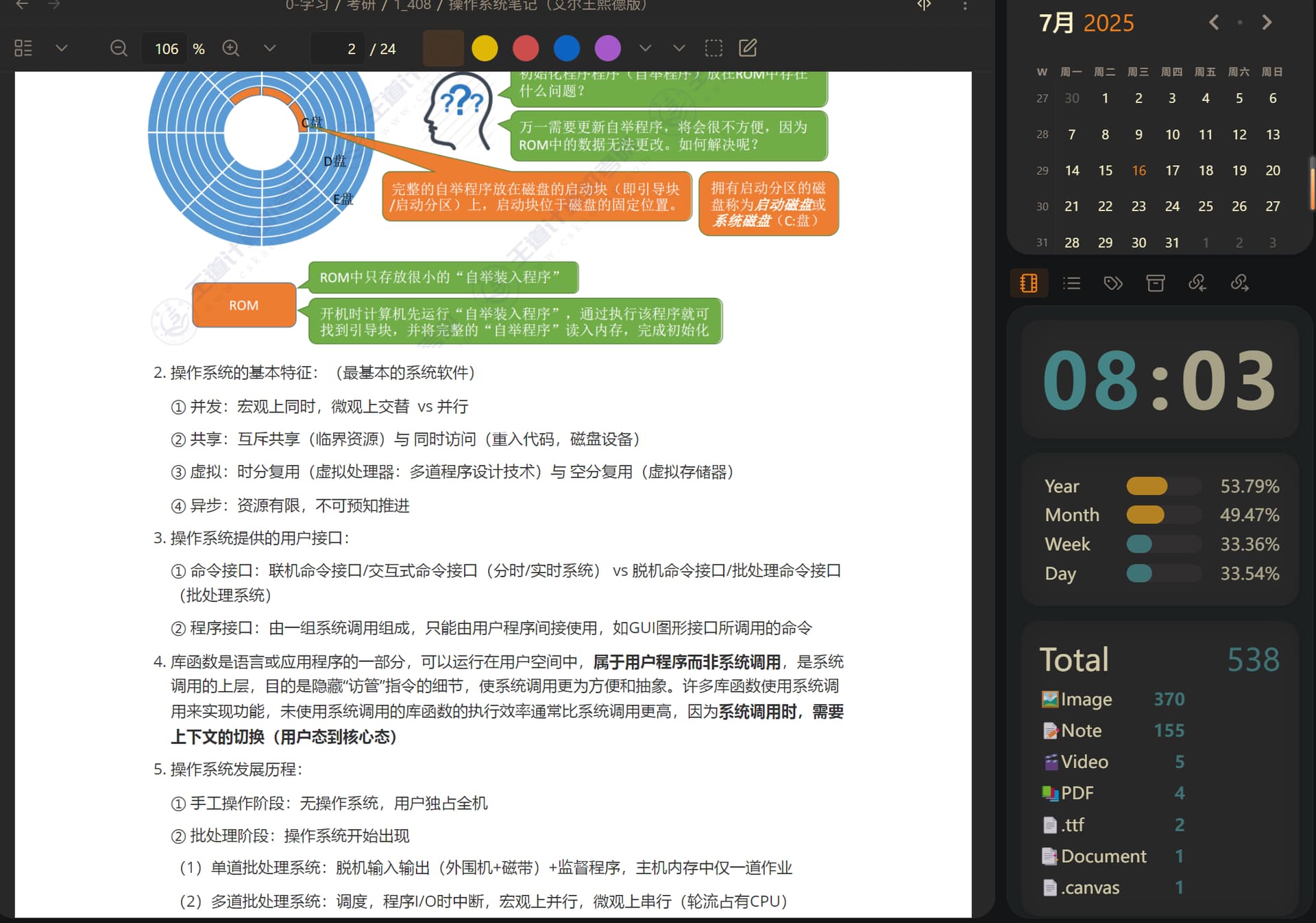Click the .canvas file type icon
This screenshot has height=923, width=1316.
click(x=1049, y=887)
